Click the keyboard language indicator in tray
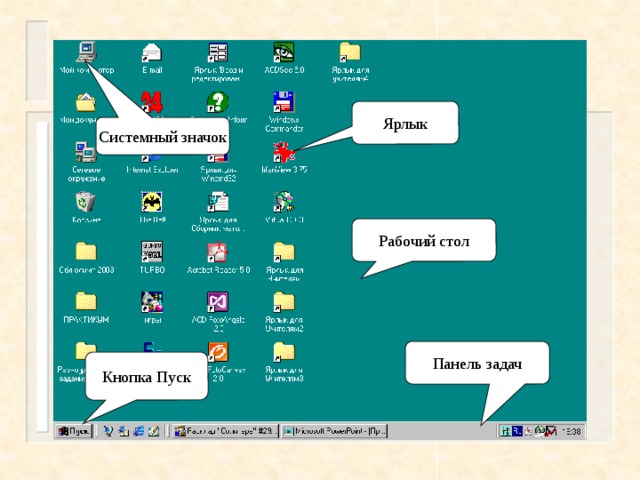Screen dimensions: 640x480 tap(517, 431)
